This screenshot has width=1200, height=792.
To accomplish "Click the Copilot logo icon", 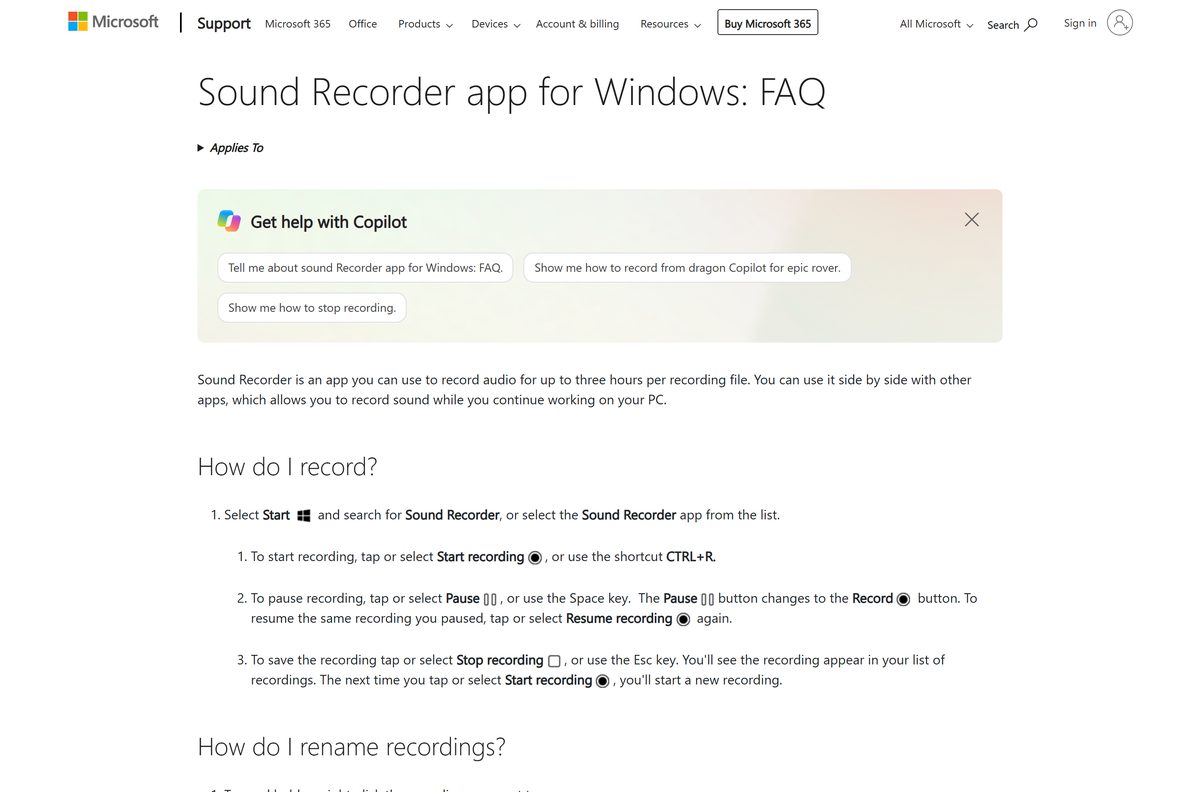I will 229,221.
